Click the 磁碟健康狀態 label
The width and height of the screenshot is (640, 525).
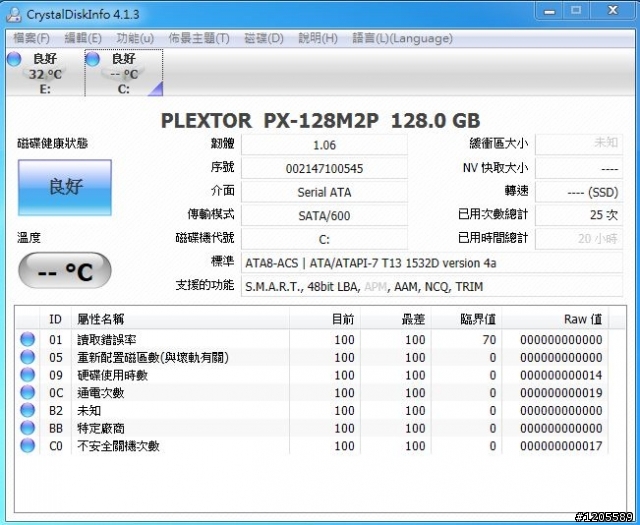pos(53,143)
